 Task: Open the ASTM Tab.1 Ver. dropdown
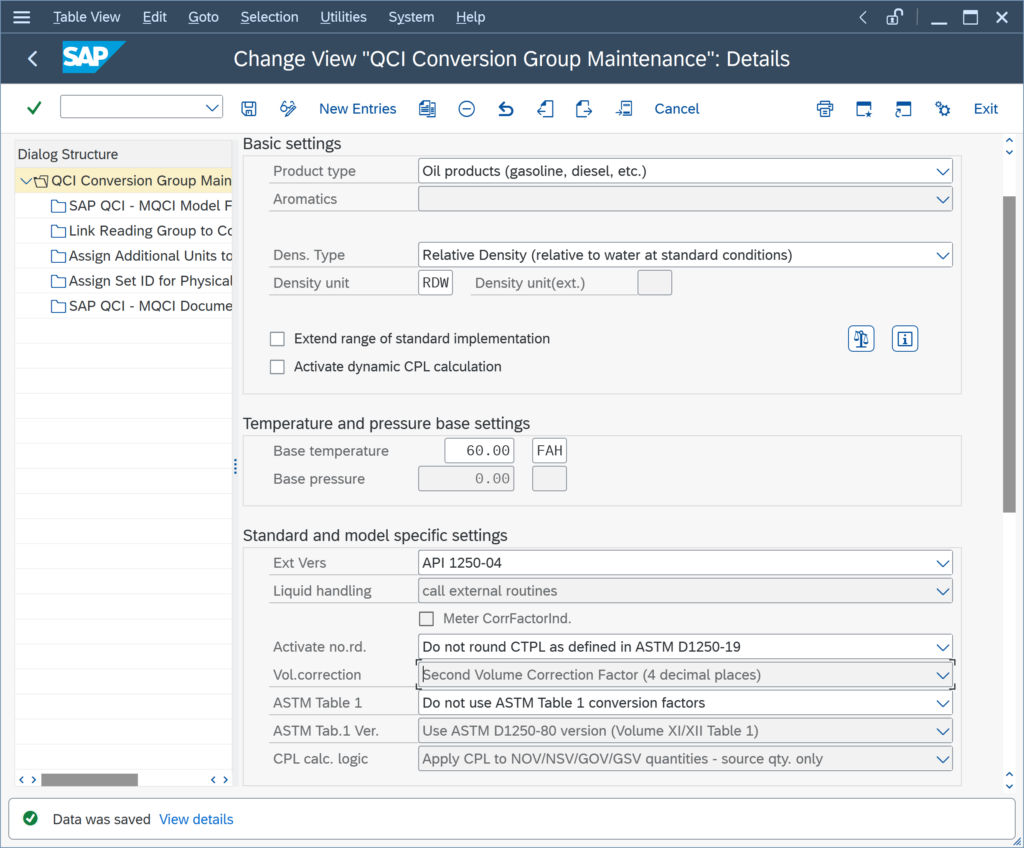(942, 731)
